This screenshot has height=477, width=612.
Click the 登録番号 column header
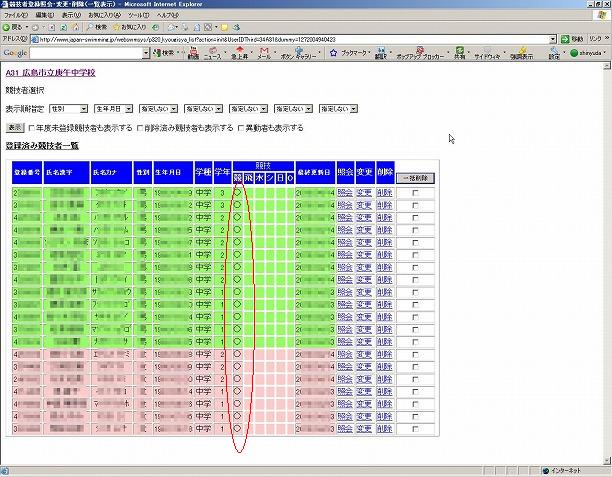click(27, 172)
